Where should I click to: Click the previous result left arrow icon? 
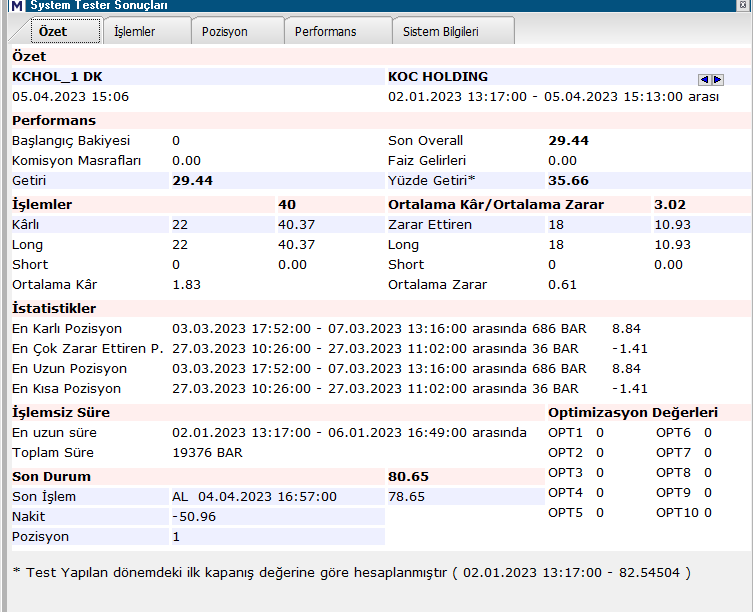pos(704,80)
